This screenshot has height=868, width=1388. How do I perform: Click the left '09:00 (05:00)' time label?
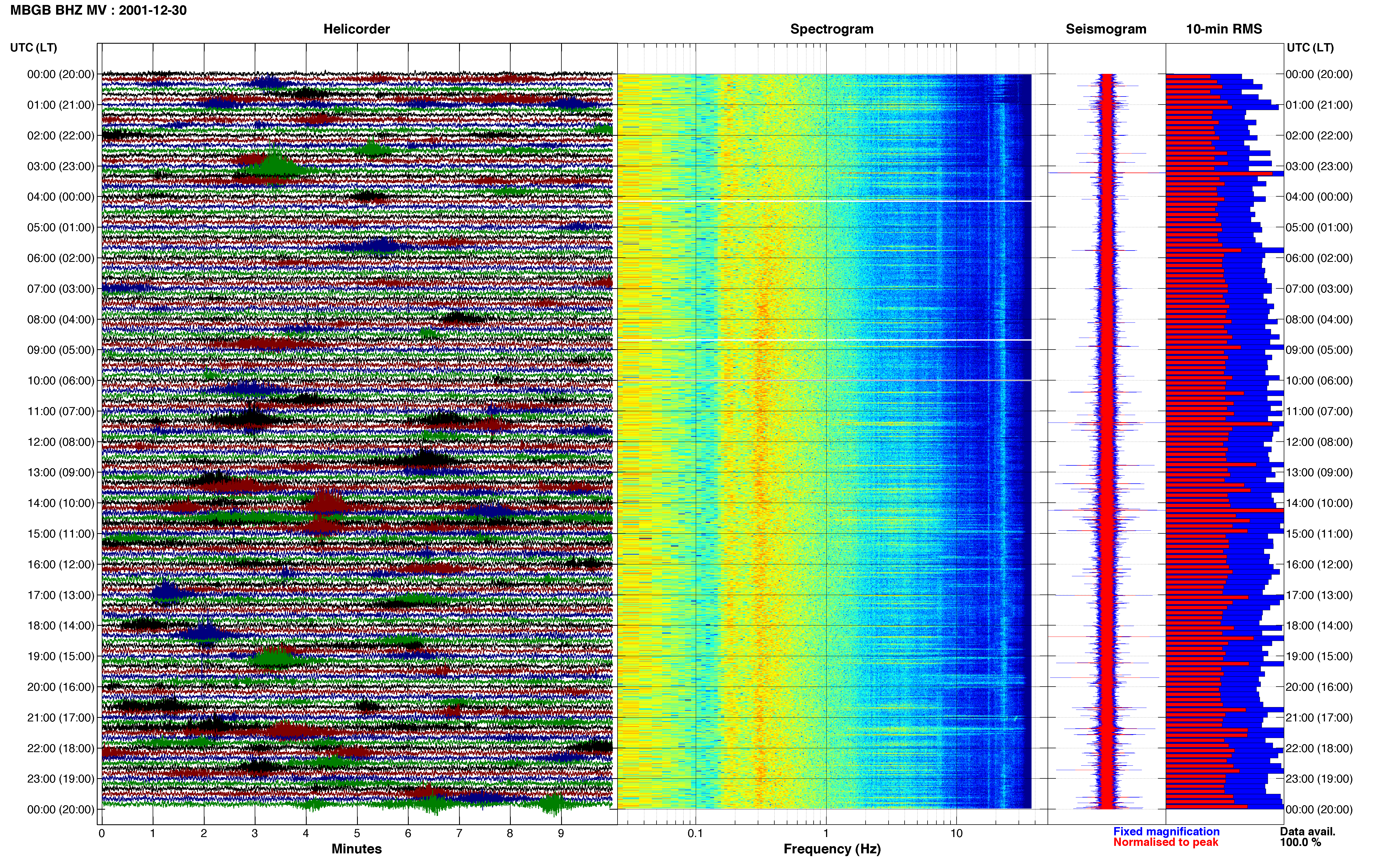tap(60, 350)
